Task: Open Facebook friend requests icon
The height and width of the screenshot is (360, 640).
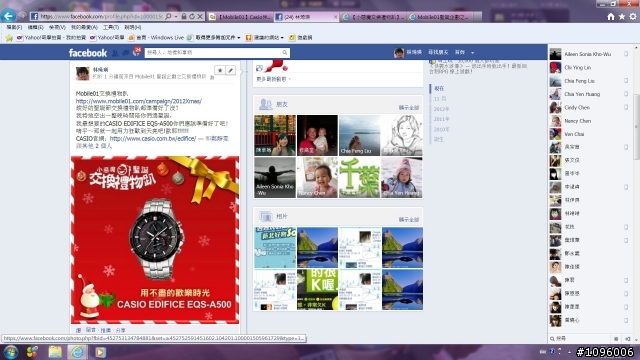Action: pos(116,53)
